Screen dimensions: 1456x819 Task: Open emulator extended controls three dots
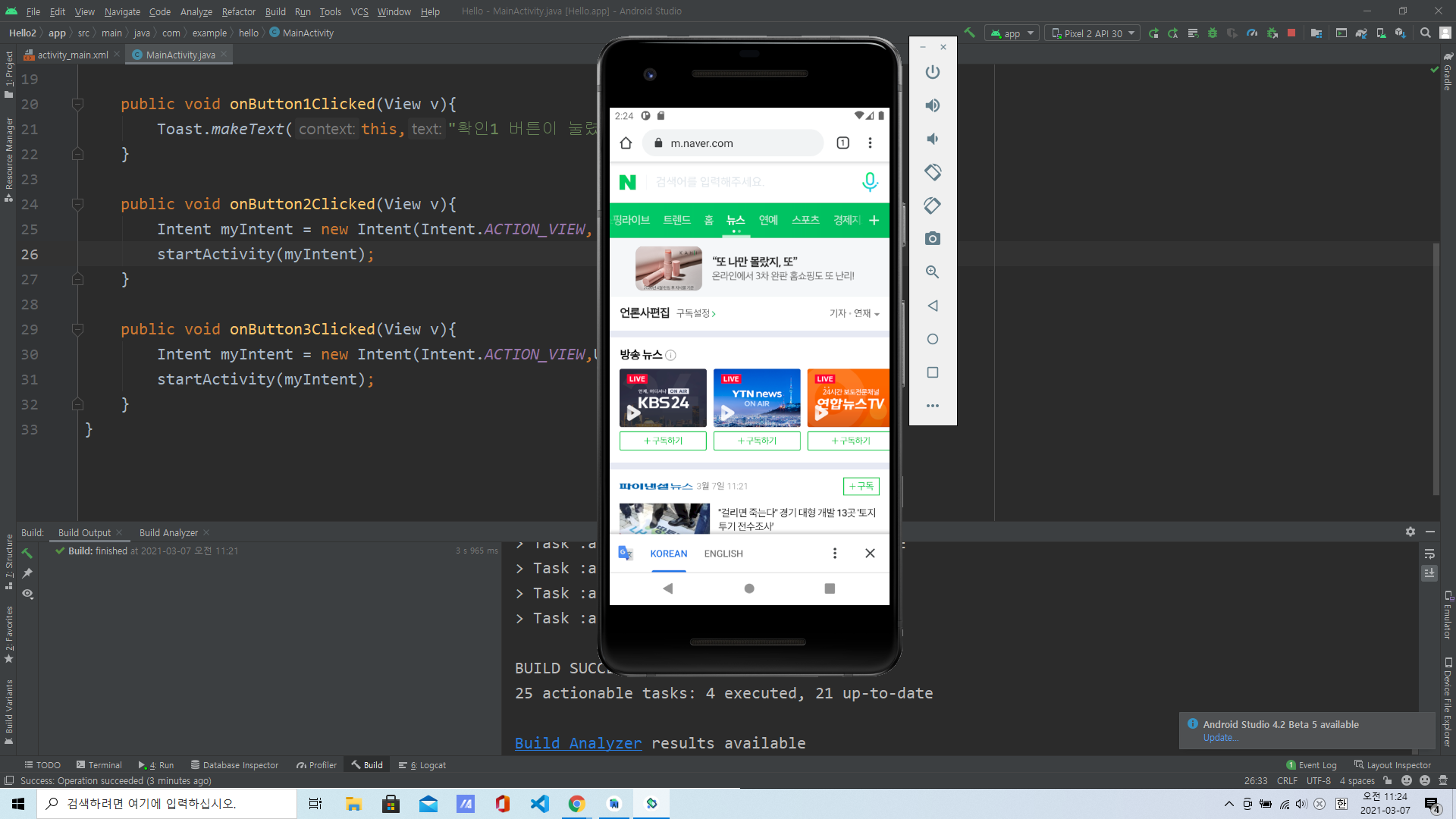(x=933, y=406)
